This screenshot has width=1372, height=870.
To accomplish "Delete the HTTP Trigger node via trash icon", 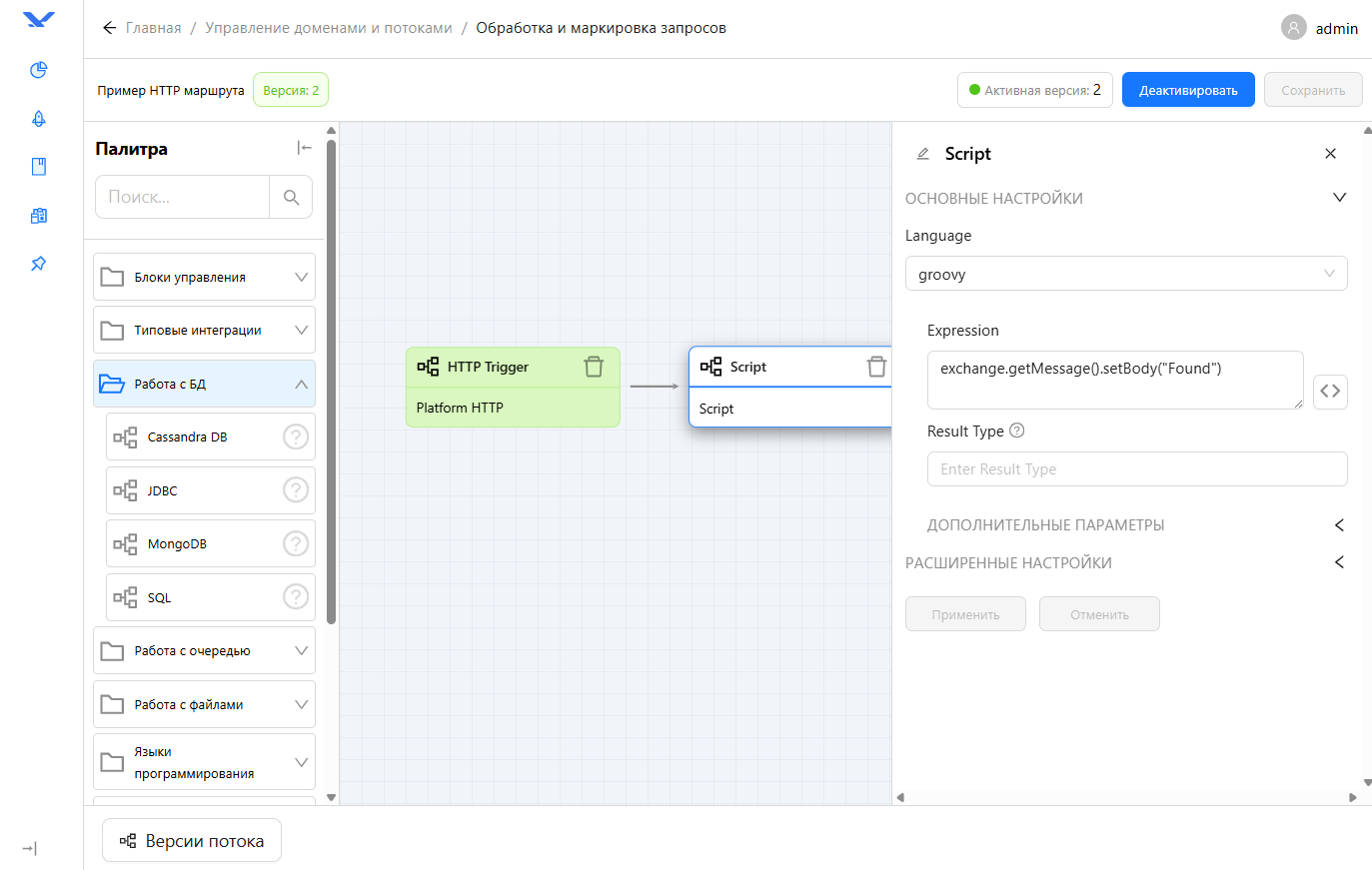I will click(594, 367).
